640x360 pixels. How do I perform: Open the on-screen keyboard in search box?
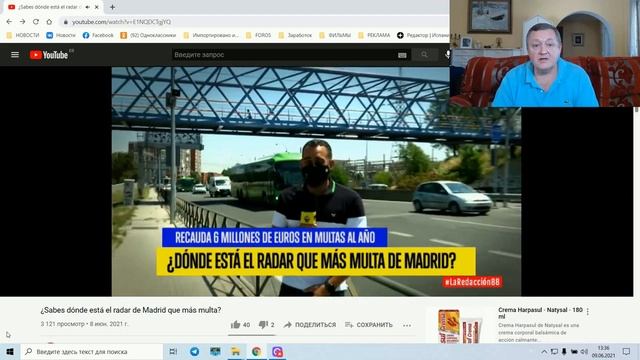pyautogui.click(x=402, y=55)
